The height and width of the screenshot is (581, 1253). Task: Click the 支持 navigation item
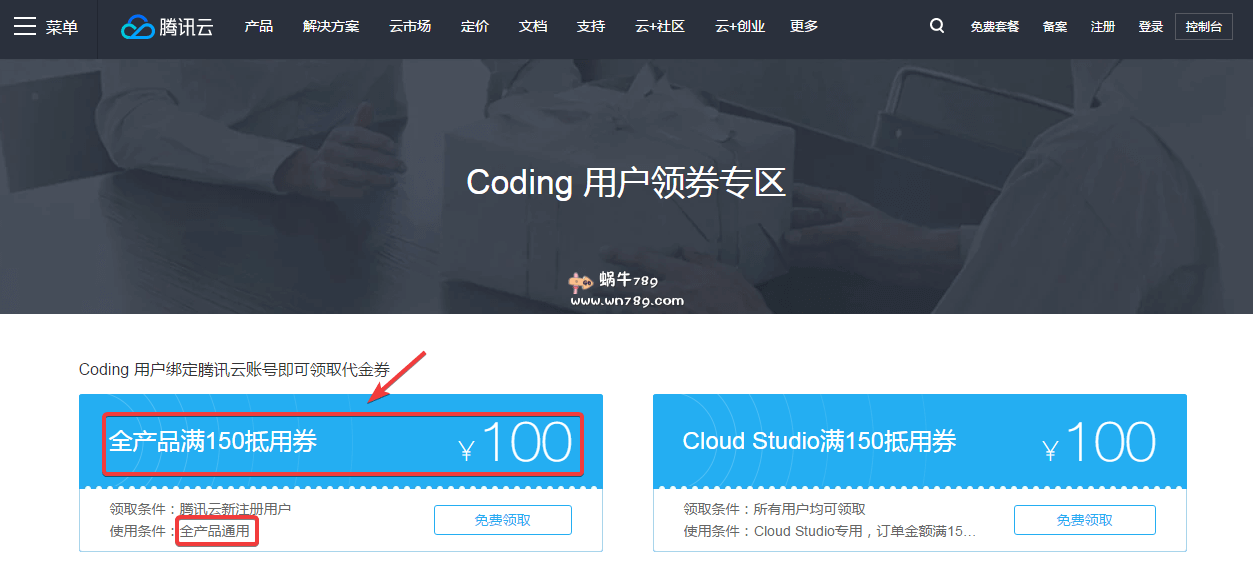pyautogui.click(x=591, y=27)
